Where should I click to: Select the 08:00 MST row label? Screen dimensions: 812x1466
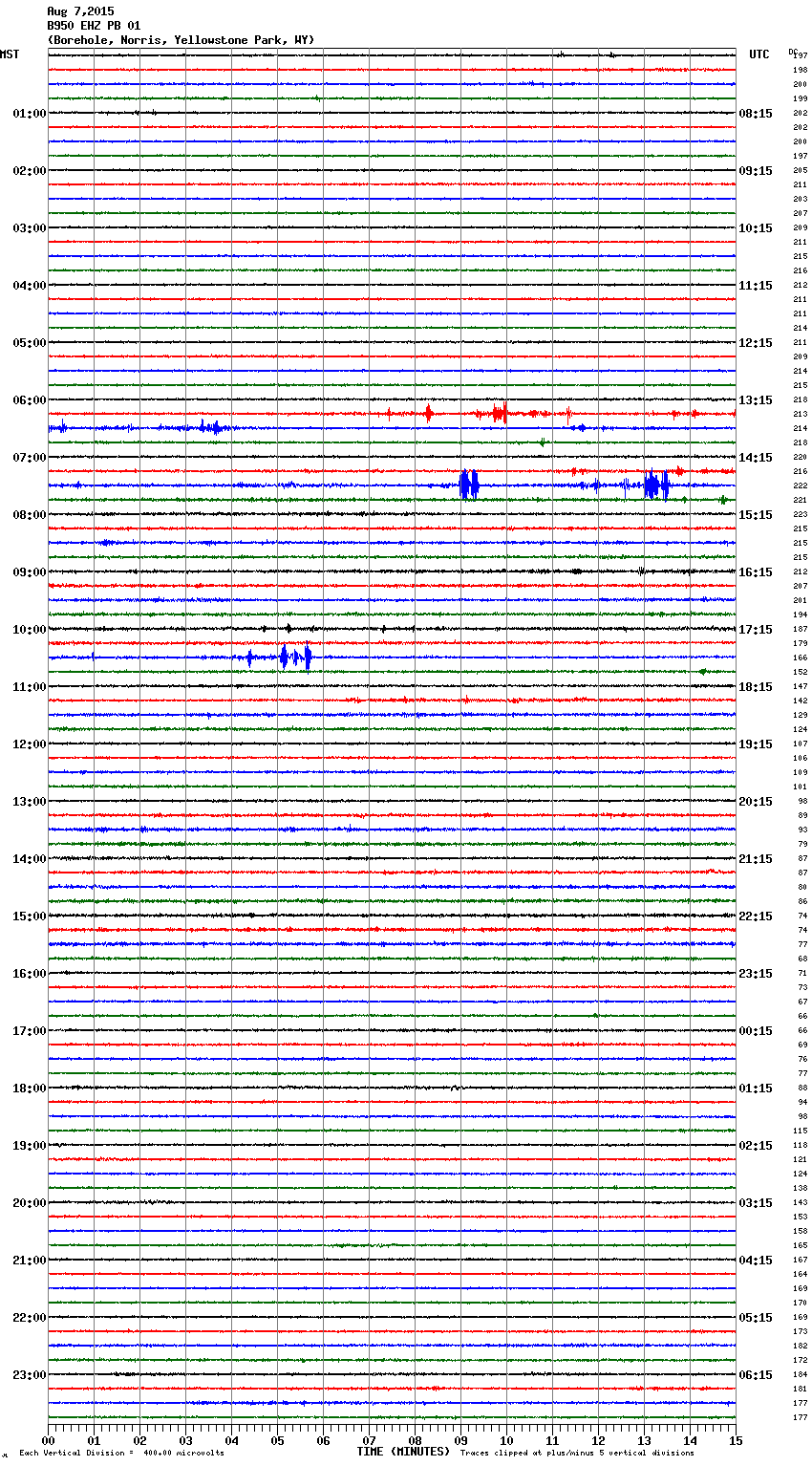30,515
